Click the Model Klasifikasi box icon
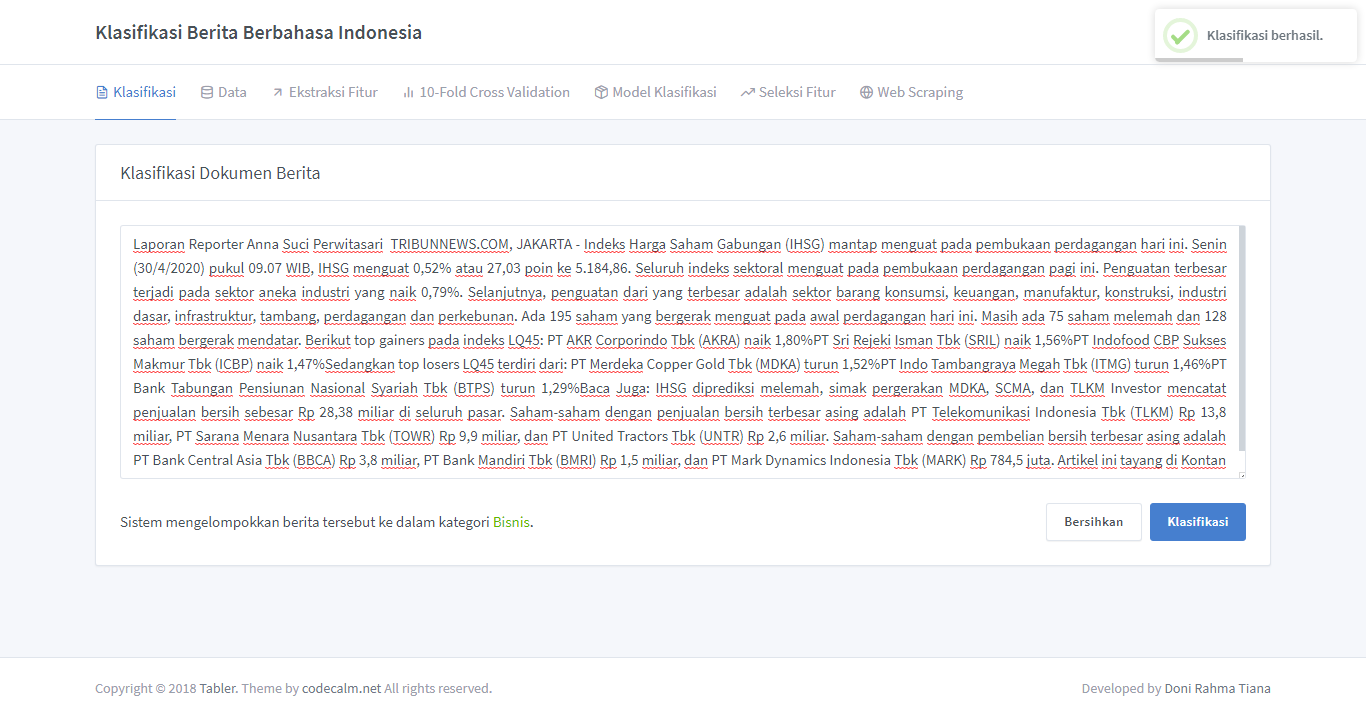Viewport: 1366px width, 719px height. [x=601, y=92]
